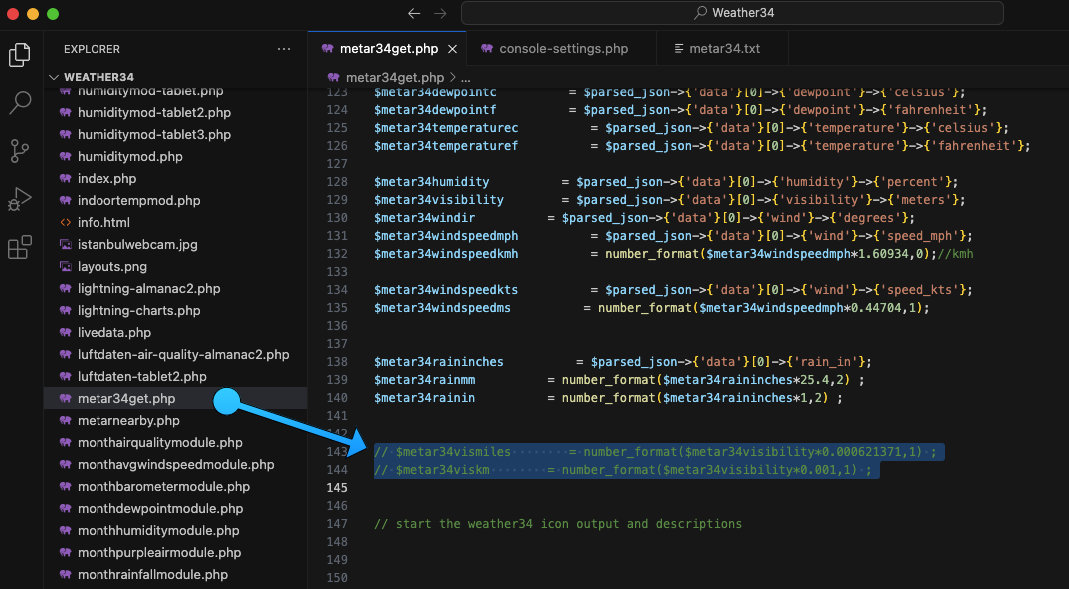Click the commented $metar34vismiles line
Screen dimensions: 1069x589
tap(655, 452)
